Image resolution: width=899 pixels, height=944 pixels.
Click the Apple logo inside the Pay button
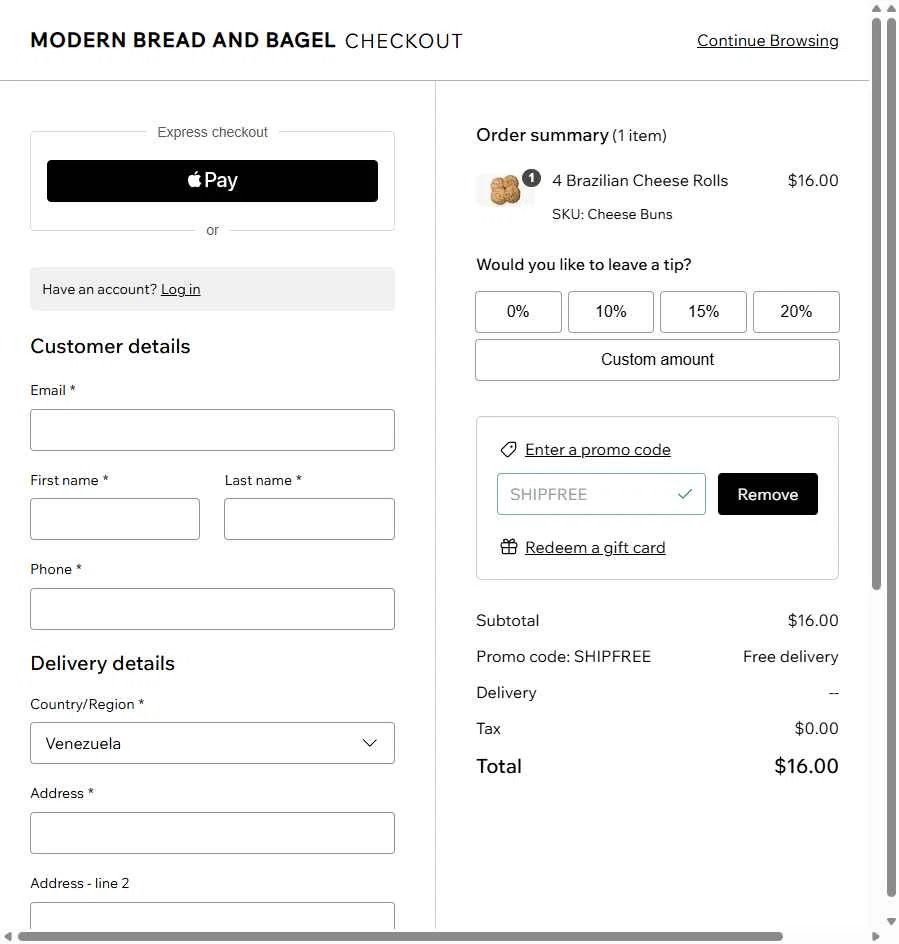pos(196,181)
